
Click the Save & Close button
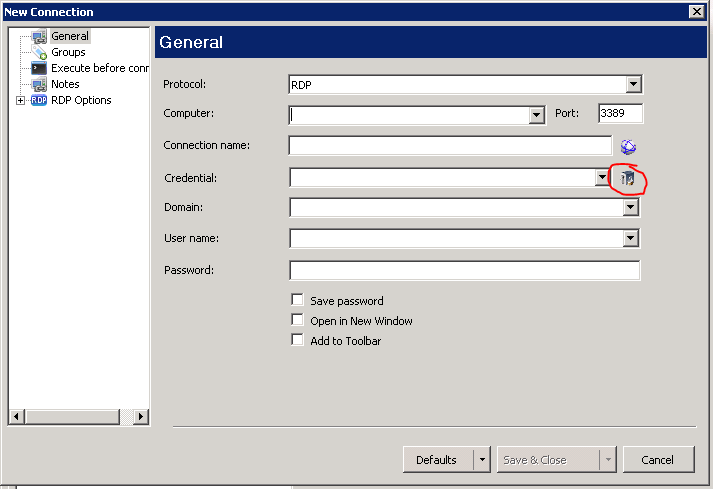[548, 460]
